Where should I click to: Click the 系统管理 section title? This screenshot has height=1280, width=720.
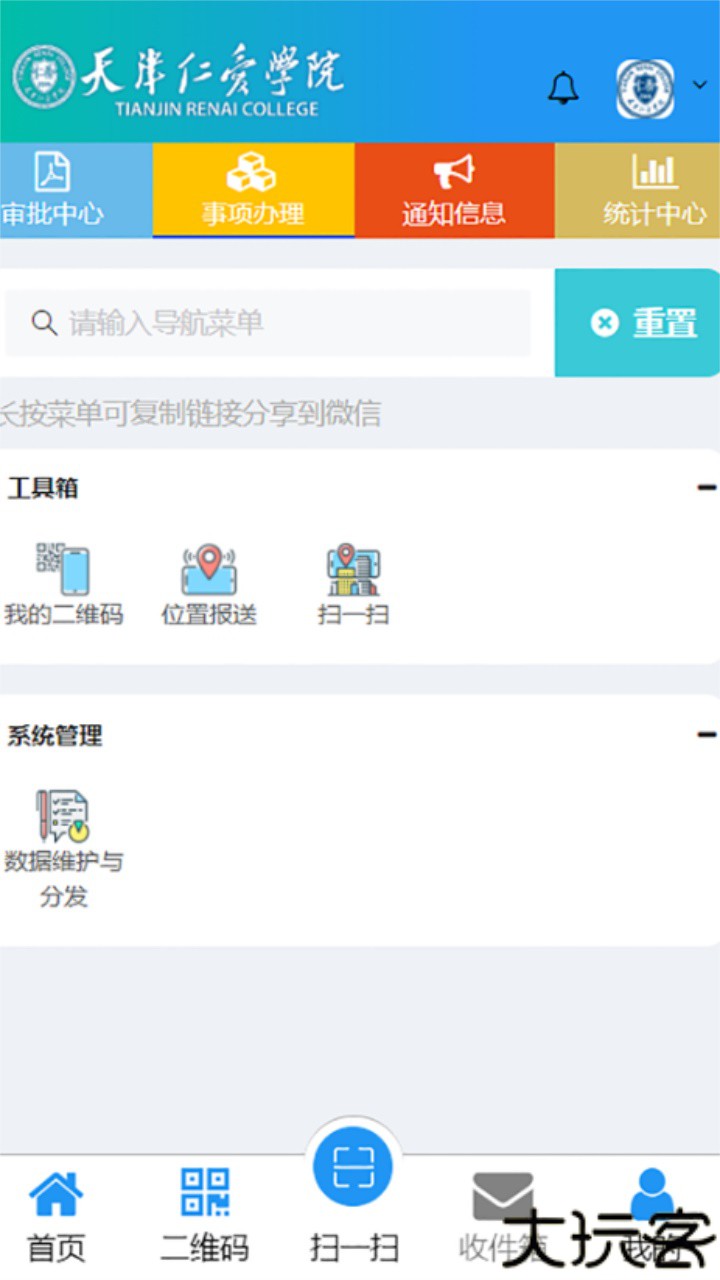click(x=55, y=736)
